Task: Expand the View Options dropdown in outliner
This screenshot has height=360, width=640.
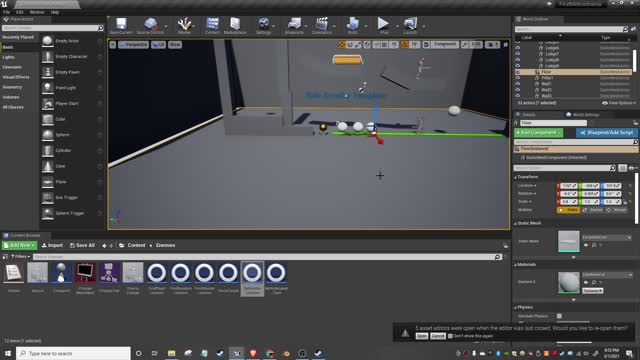Action: click(x=618, y=103)
